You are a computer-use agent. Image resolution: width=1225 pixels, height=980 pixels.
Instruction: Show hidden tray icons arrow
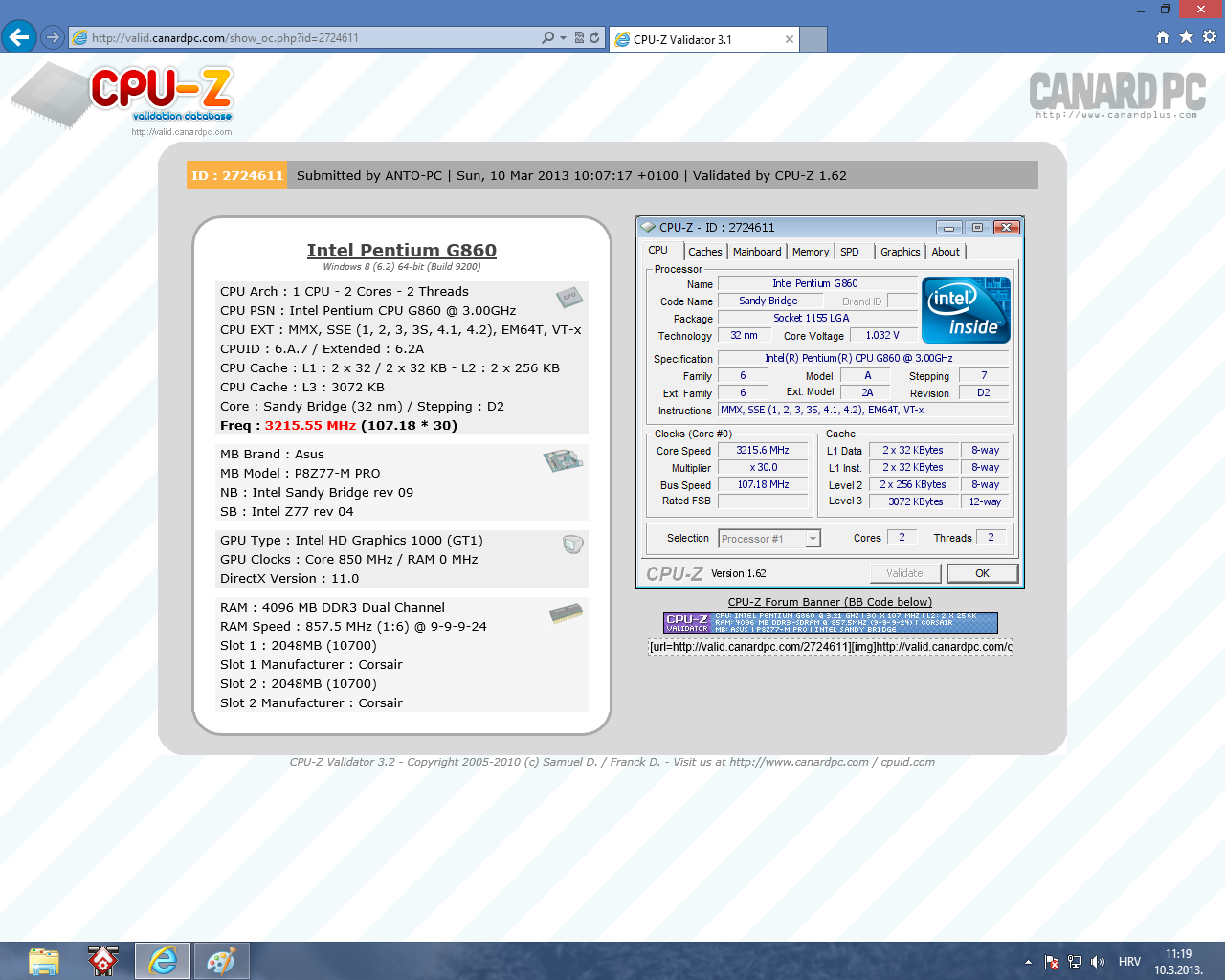[x=1028, y=962]
